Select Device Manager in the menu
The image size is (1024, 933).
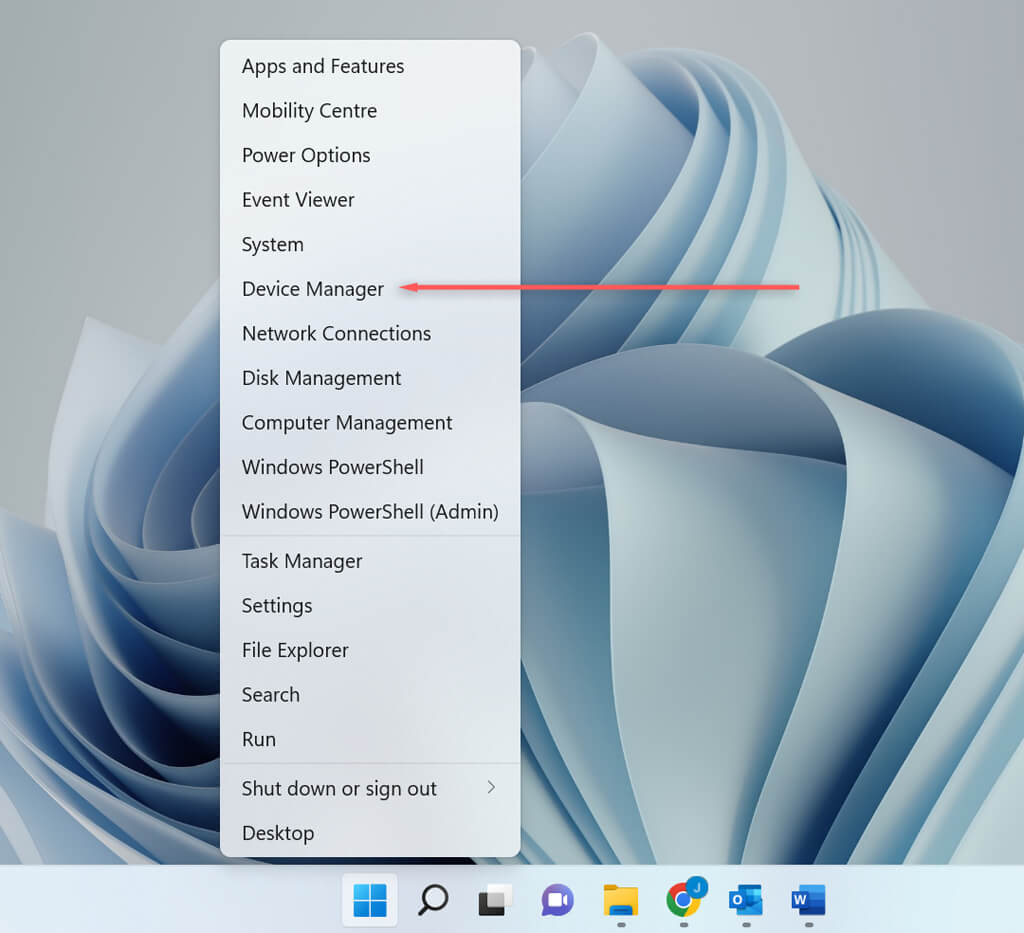[313, 289]
